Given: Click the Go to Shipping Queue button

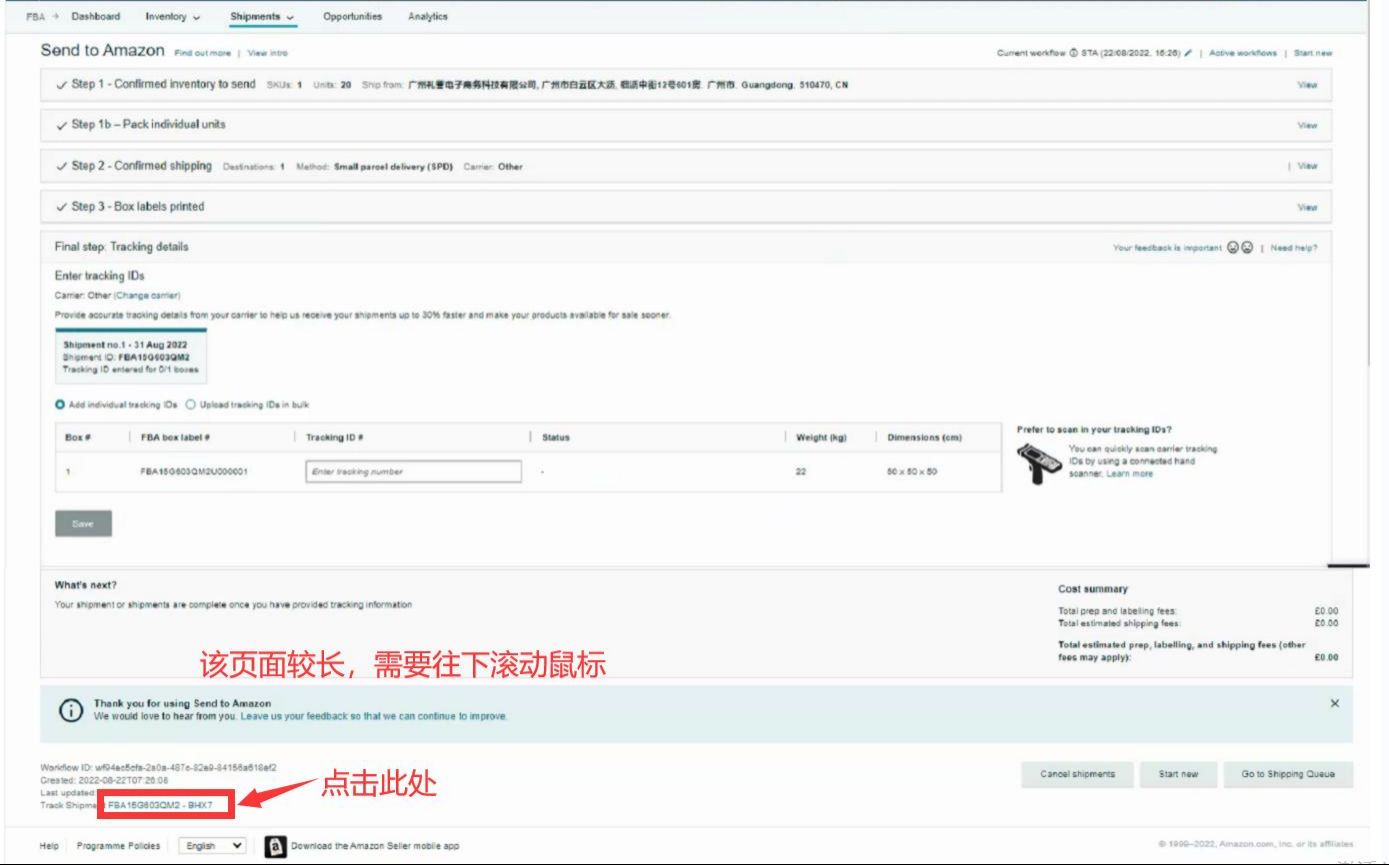Looking at the screenshot, I should click(1288, 774).
